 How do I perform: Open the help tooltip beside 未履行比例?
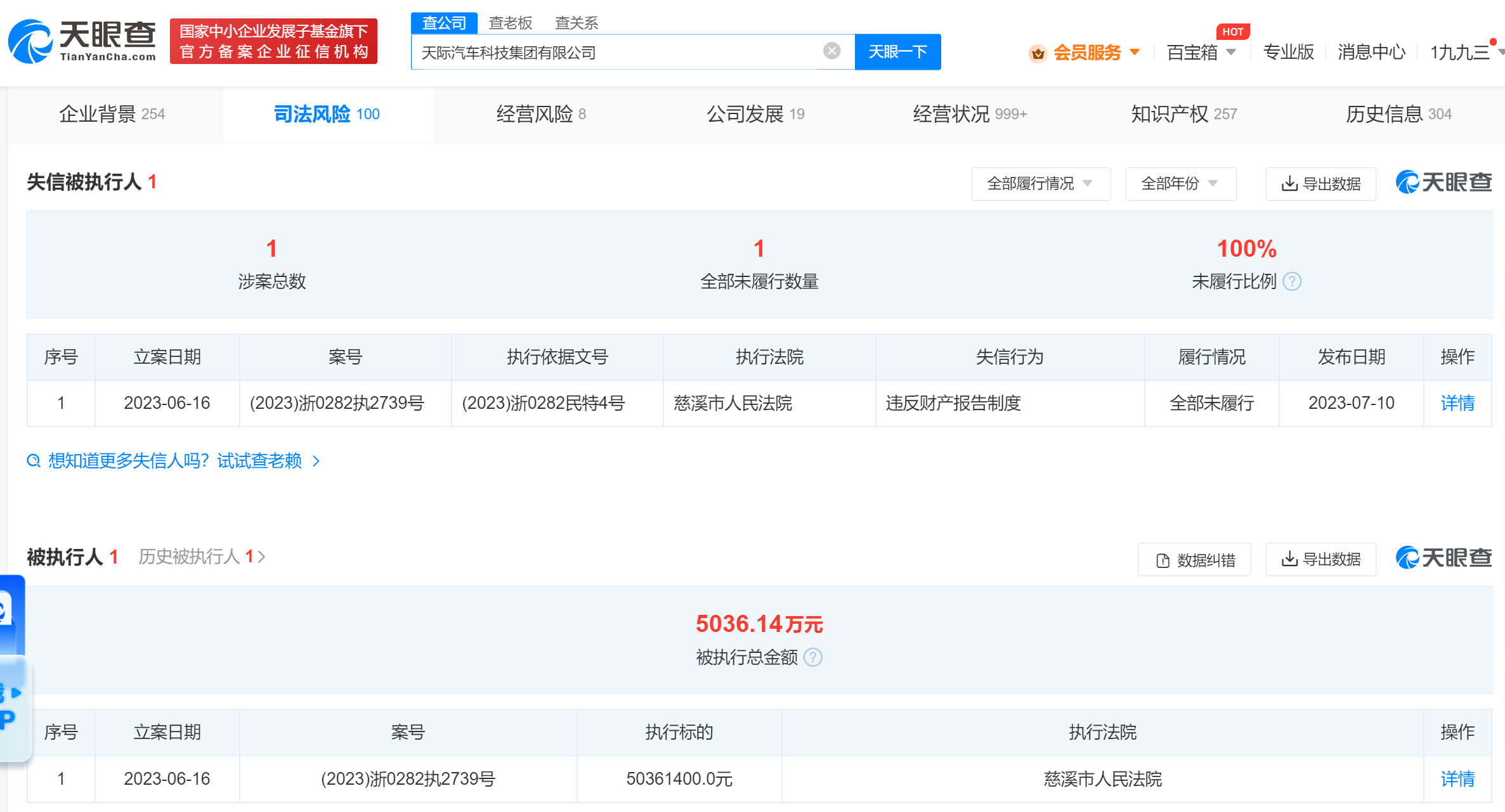click(x=1293, y=281)
